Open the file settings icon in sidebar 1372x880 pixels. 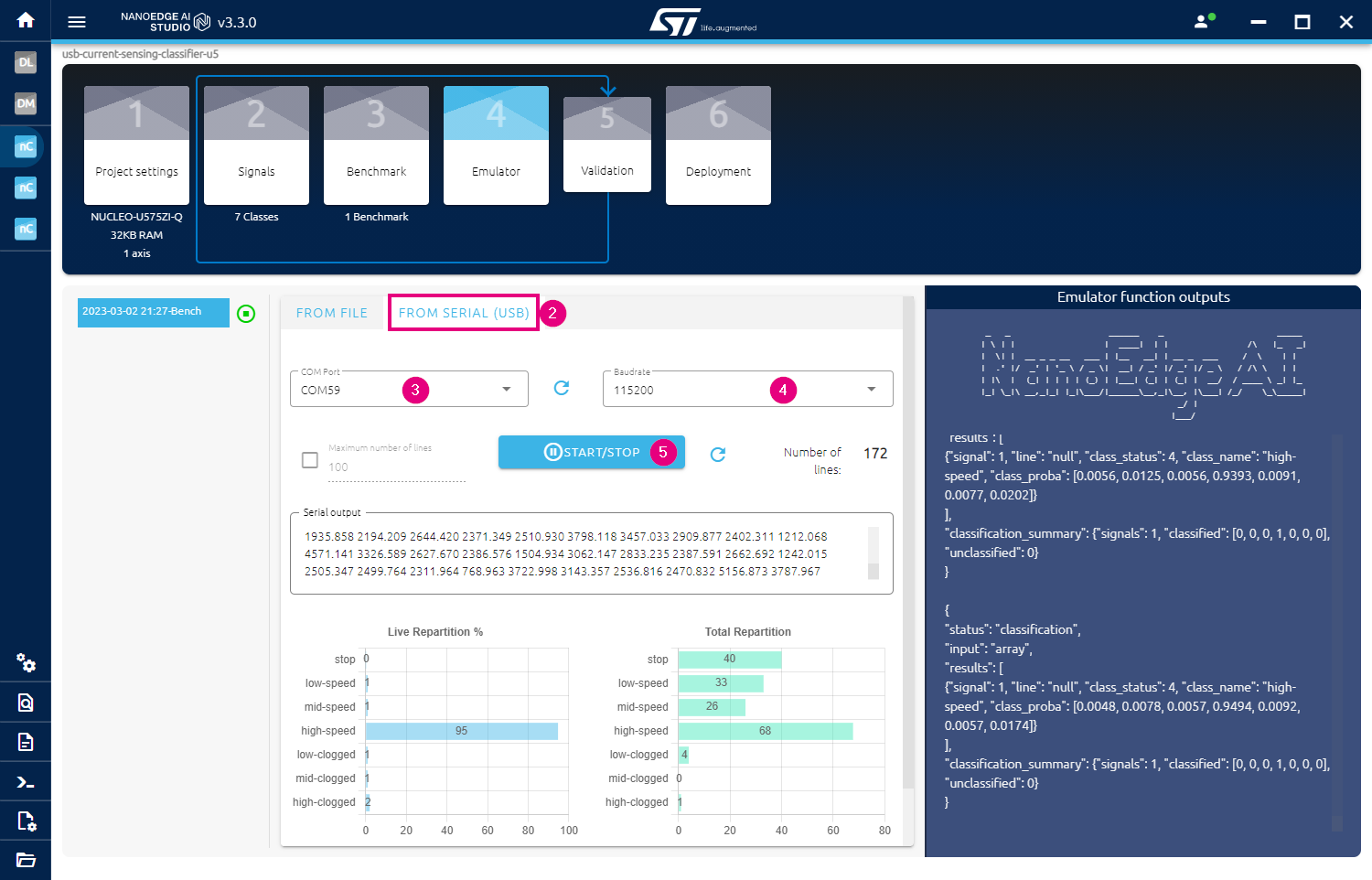[x=26, y=821]
